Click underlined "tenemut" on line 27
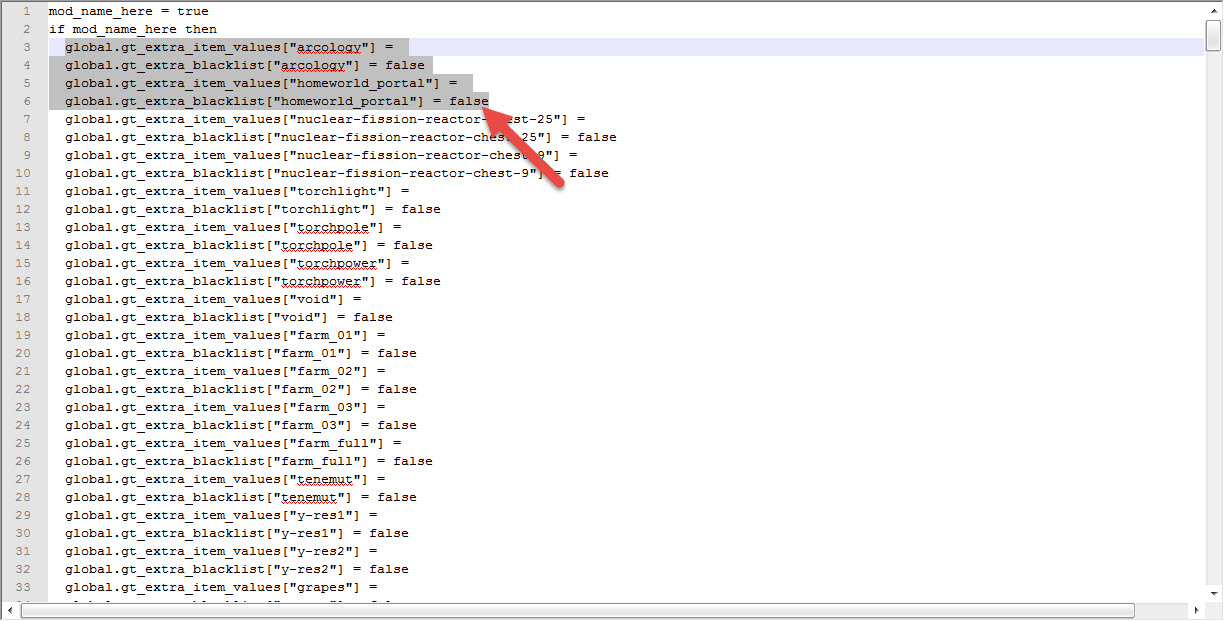Screen dimensions: 1224x621 point(325,480)
